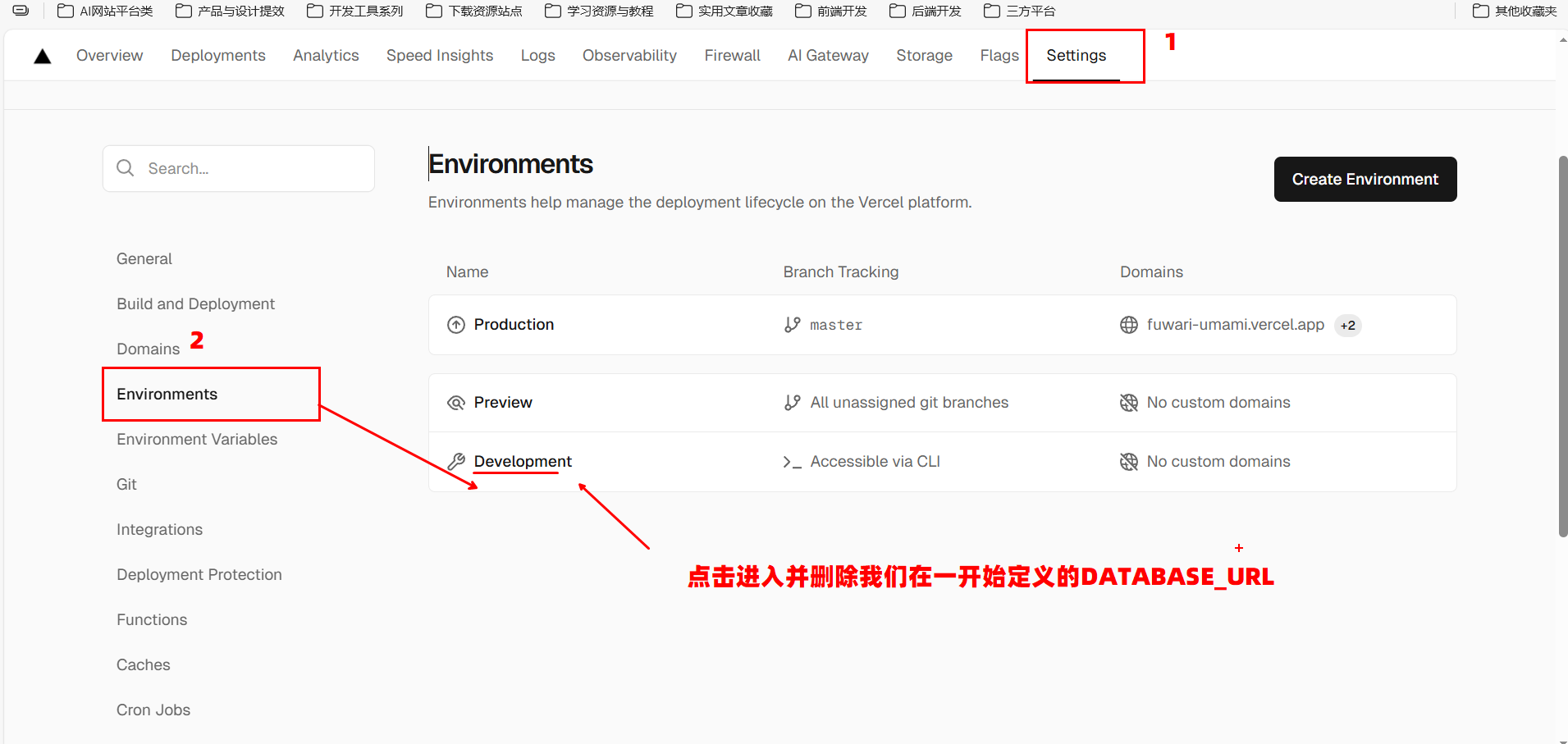Image resolution: width=1568 pixels, height=744 pixels.
Task: Open the 前端开发 bookmark folder
Action: coord(831,11)
